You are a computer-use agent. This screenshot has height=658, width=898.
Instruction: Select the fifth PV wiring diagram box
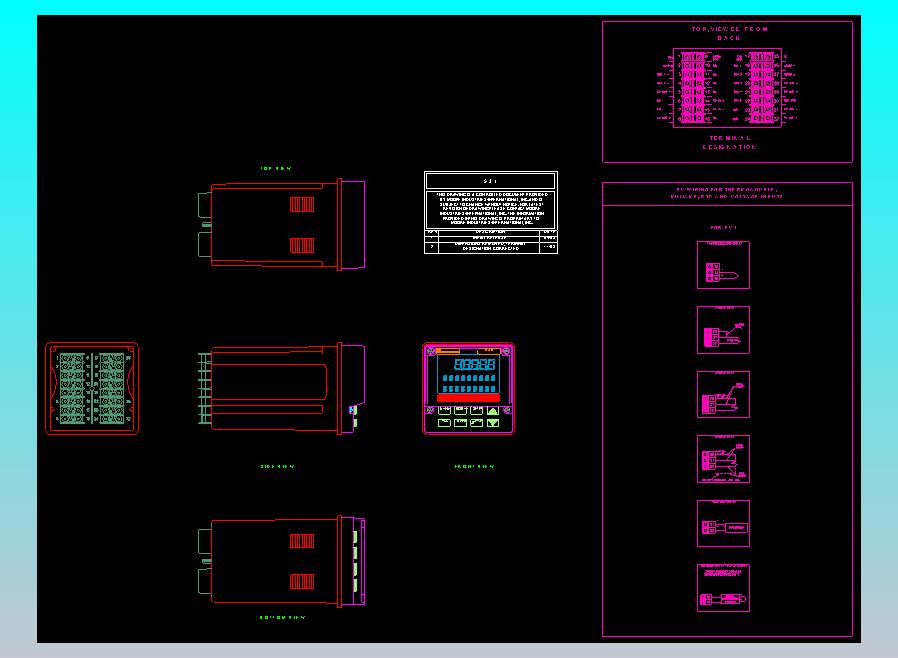(x=723, y=523)
